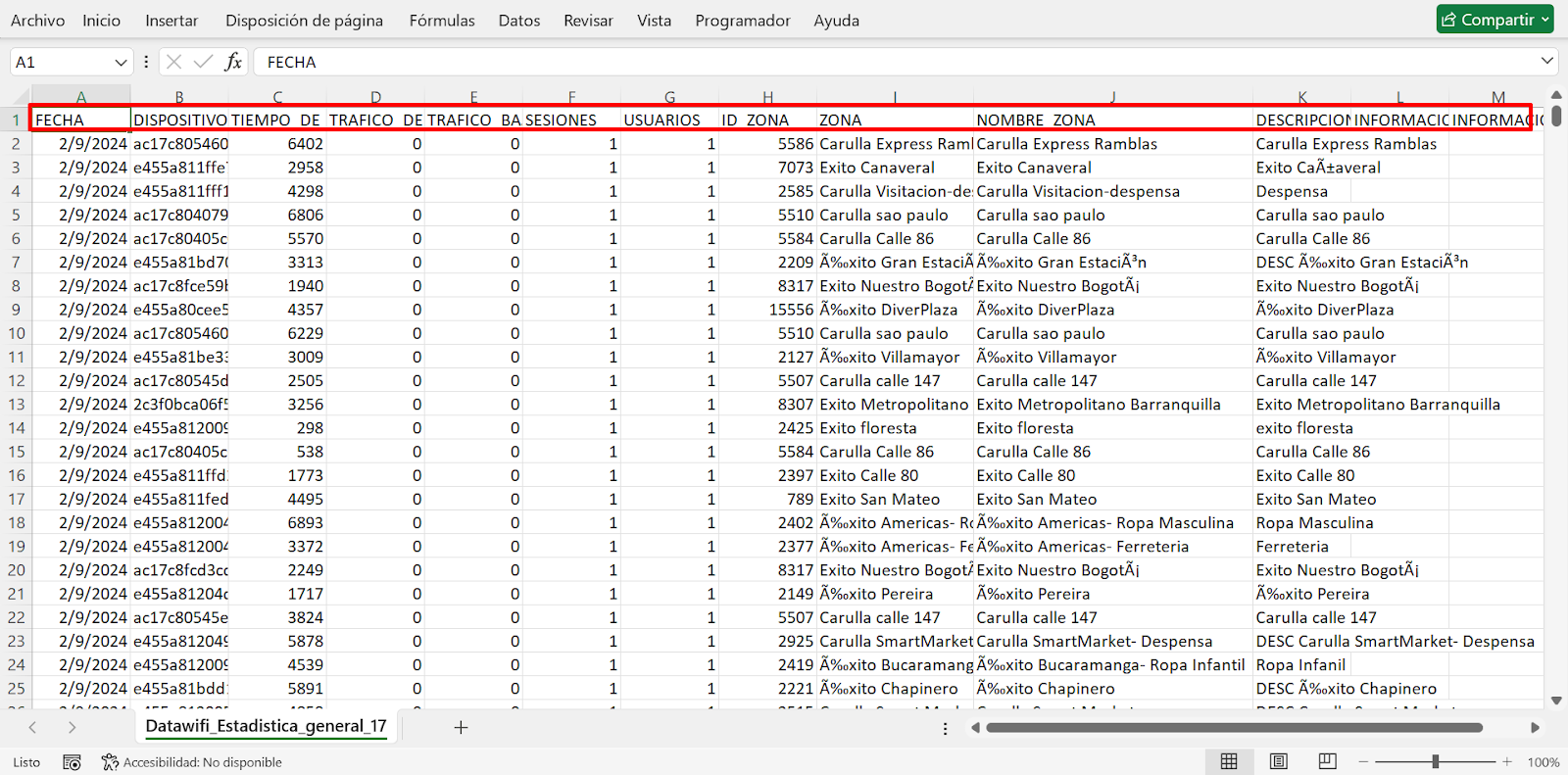Click the vertical scrollbar thumb
Viewport: 1568px width, 775px height.
(x=1556, y=117)
